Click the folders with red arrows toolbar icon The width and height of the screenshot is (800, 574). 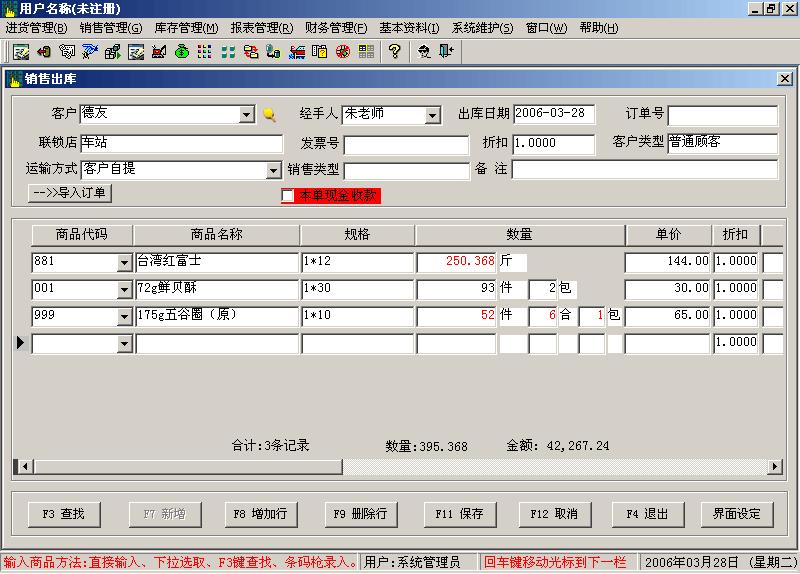251,52
